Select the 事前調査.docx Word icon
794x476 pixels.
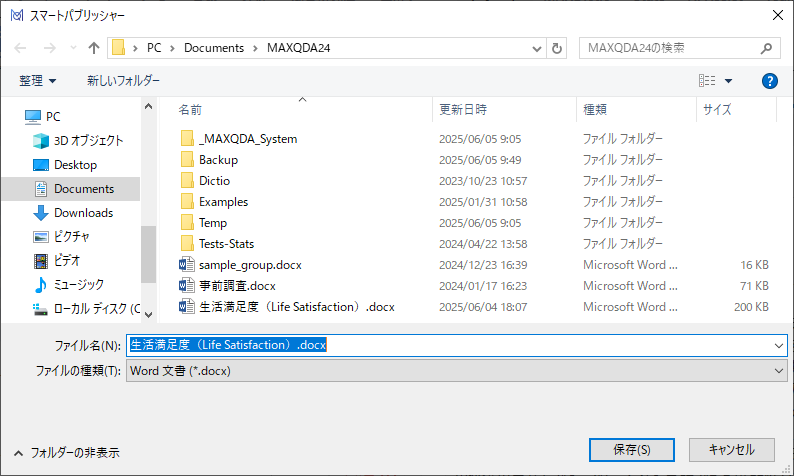tap(187, 286)
